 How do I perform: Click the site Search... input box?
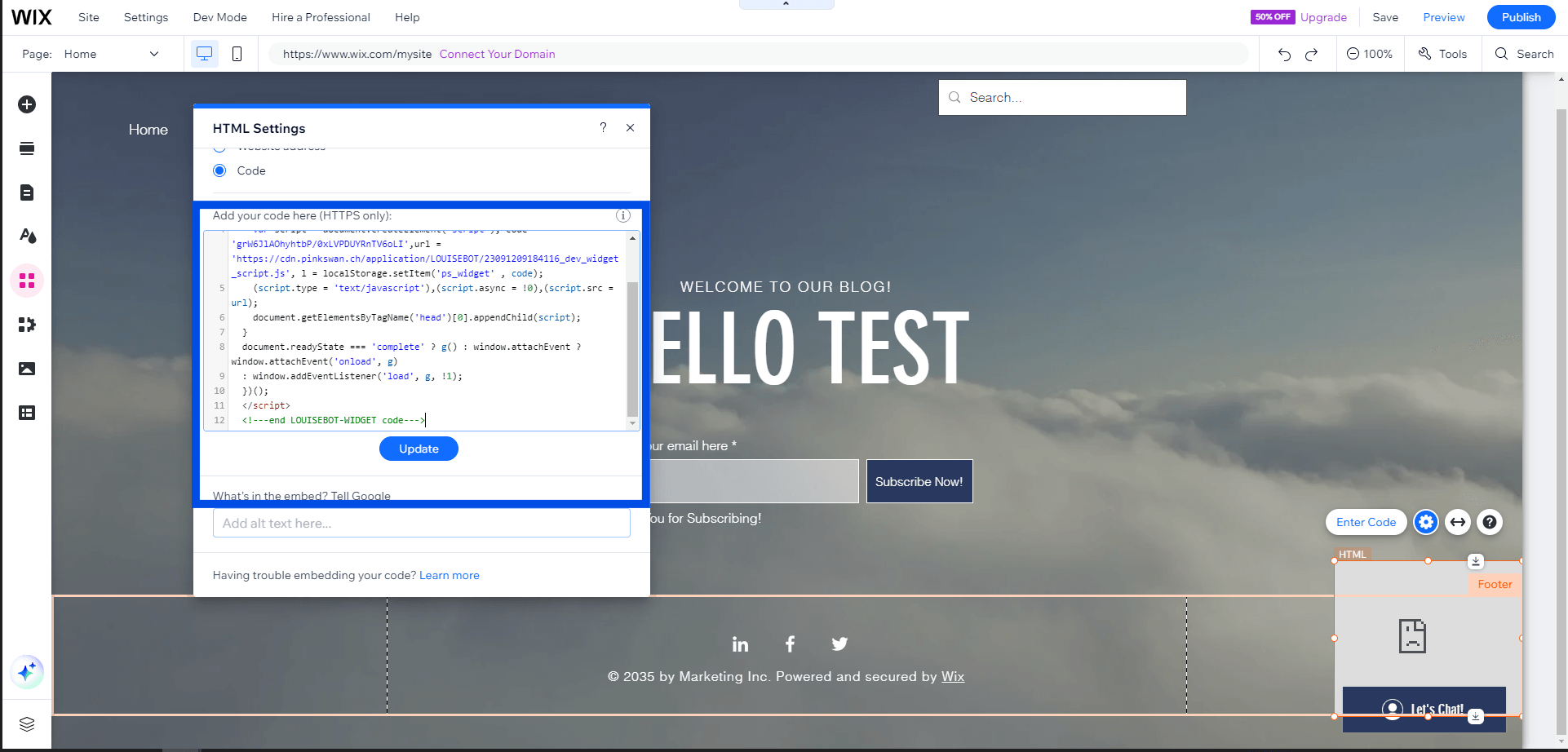coord(1062,97)
